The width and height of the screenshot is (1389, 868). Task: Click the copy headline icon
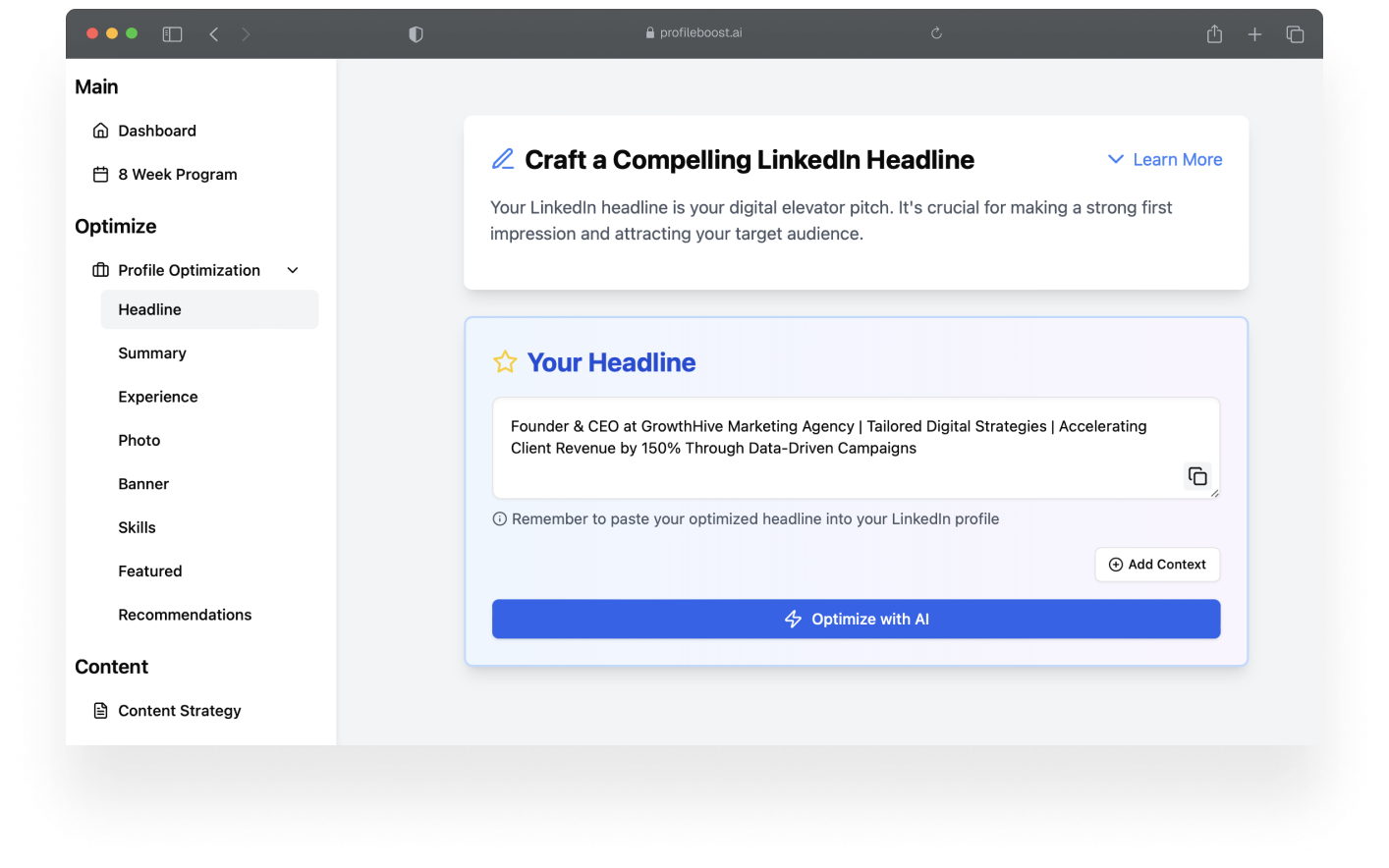[1197, 476]
